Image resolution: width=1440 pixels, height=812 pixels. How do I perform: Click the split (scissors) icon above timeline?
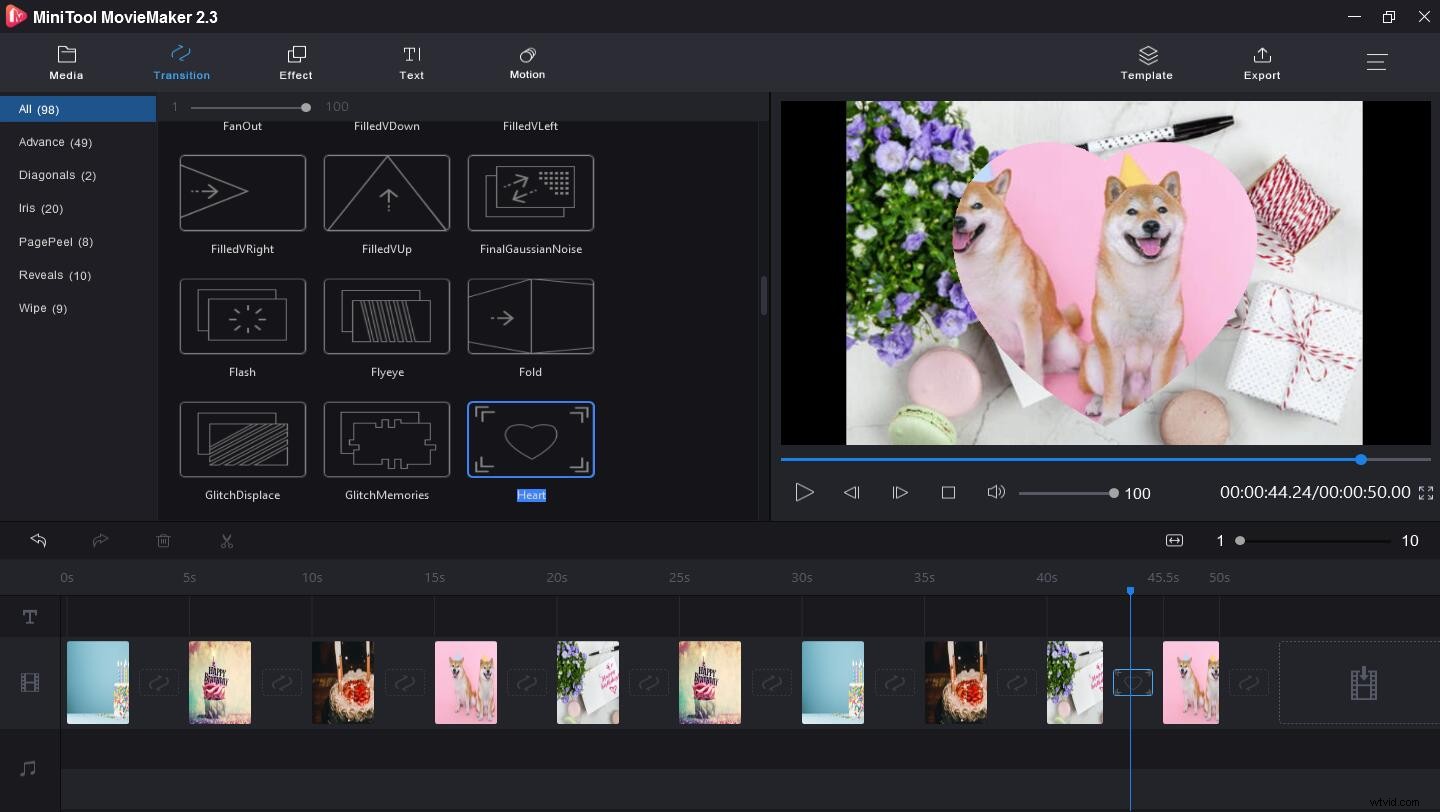coord(227,540)
